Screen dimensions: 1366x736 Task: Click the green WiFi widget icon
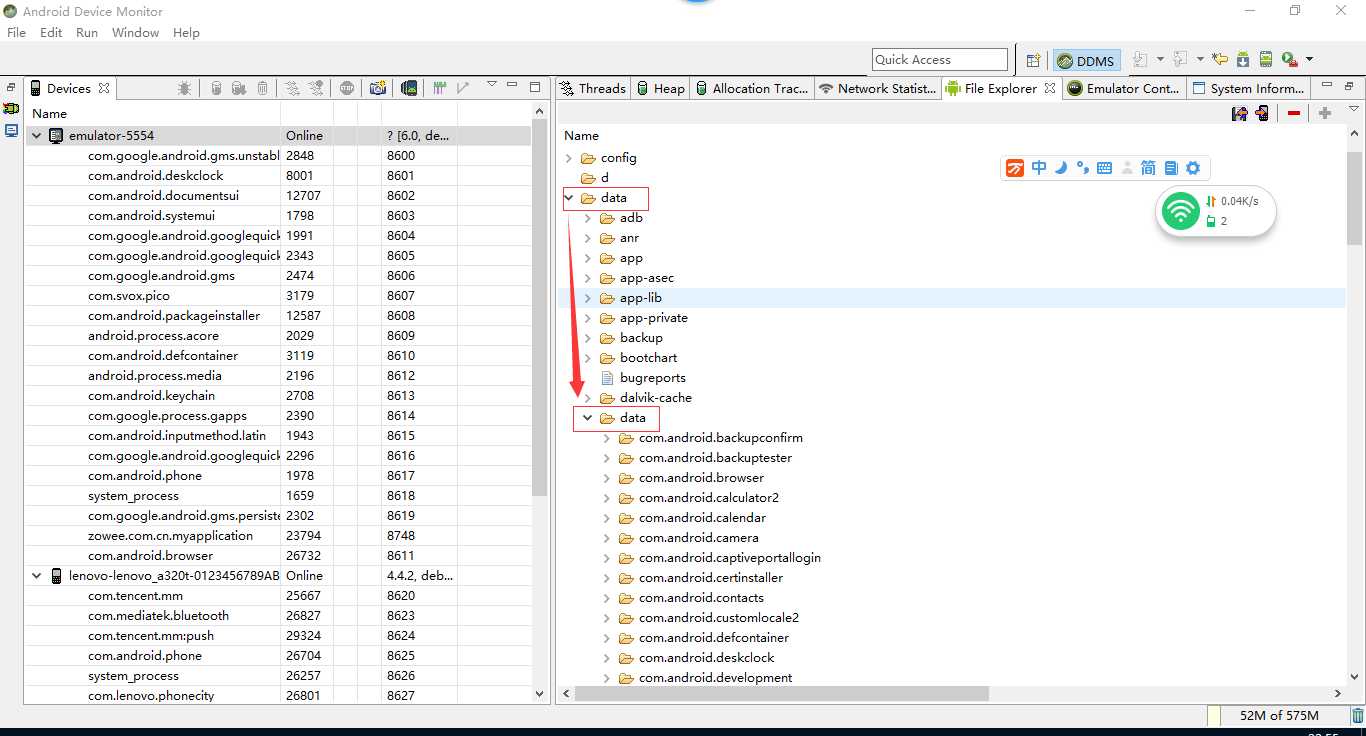pos(1181,211)
